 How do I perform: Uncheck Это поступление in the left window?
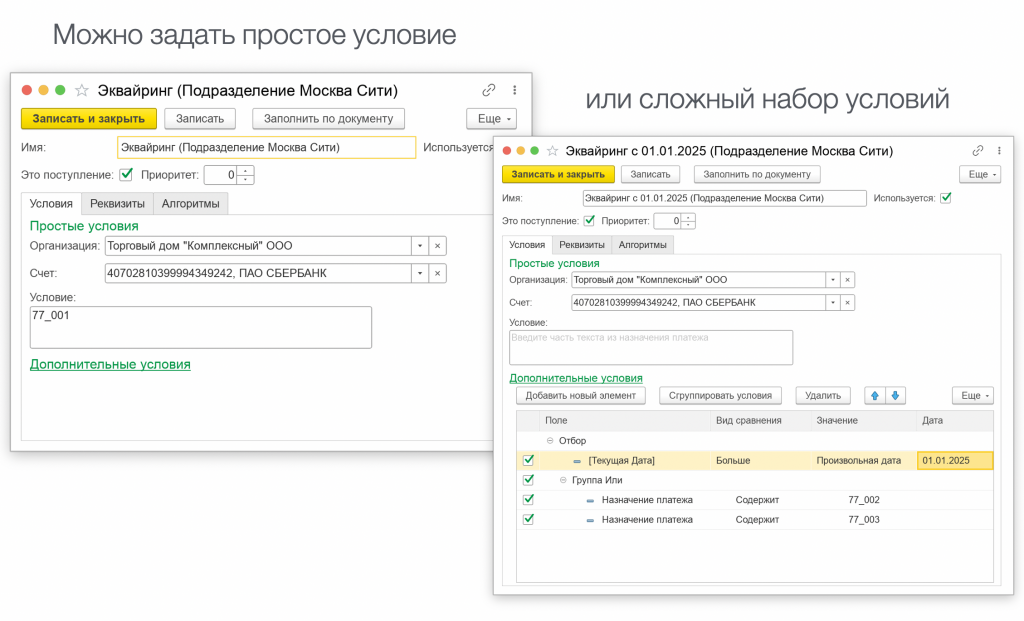126,175
